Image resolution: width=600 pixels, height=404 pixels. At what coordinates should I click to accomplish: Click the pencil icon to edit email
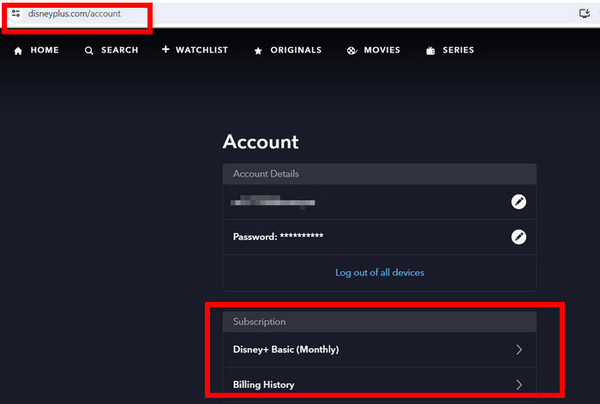point(518,202)
